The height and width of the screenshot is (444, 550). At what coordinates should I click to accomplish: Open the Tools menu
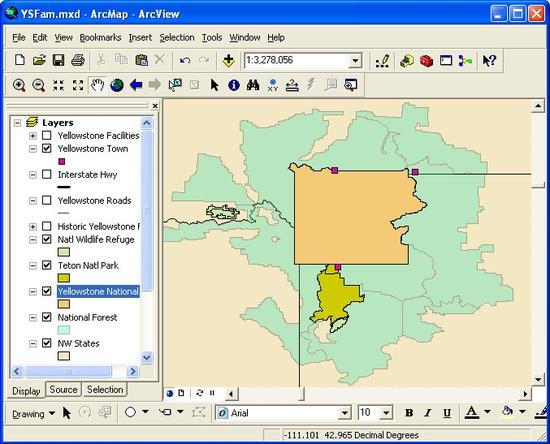pos(212,38)
